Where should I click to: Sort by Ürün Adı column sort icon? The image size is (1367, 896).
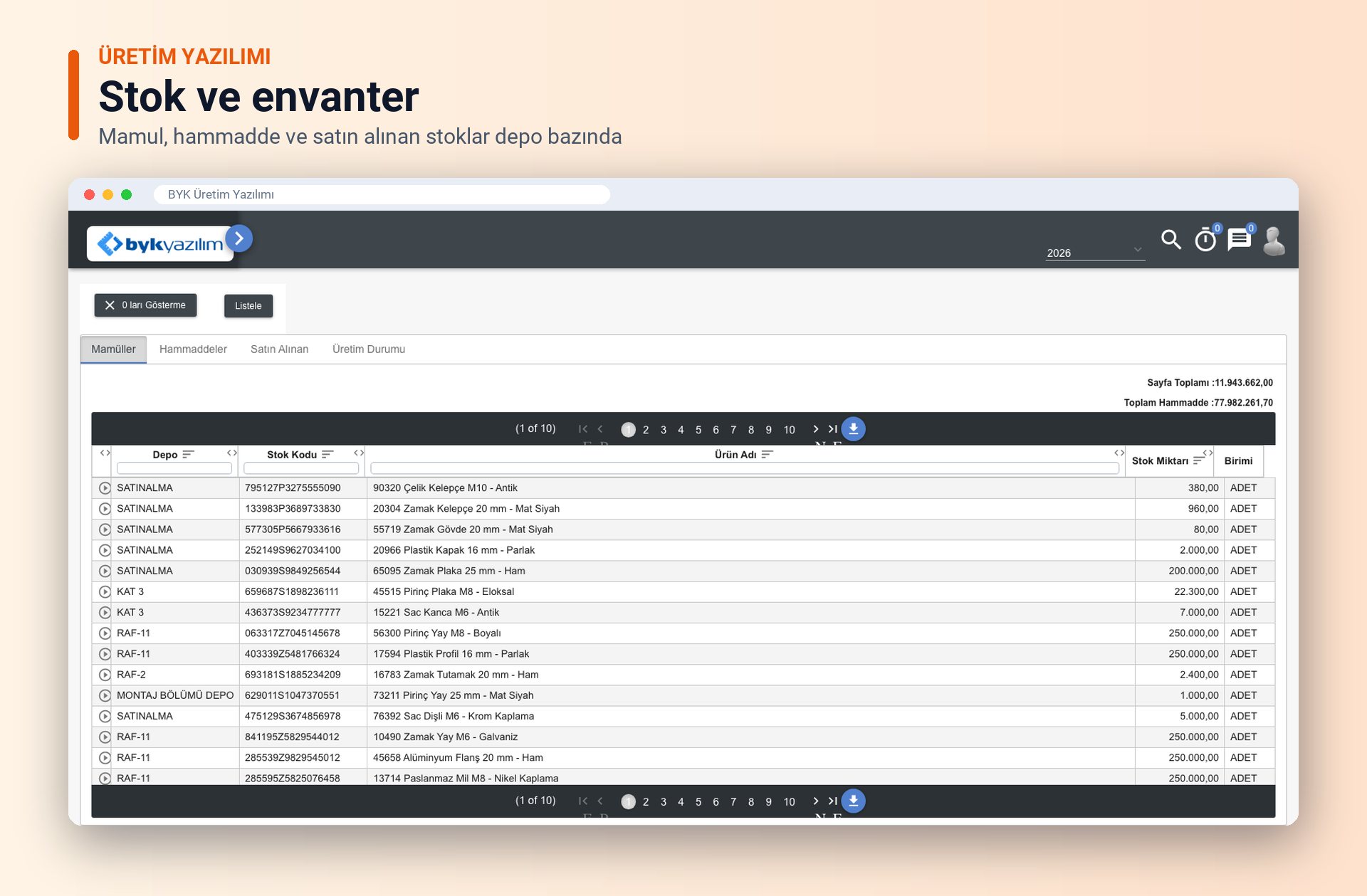coord(767,454)
